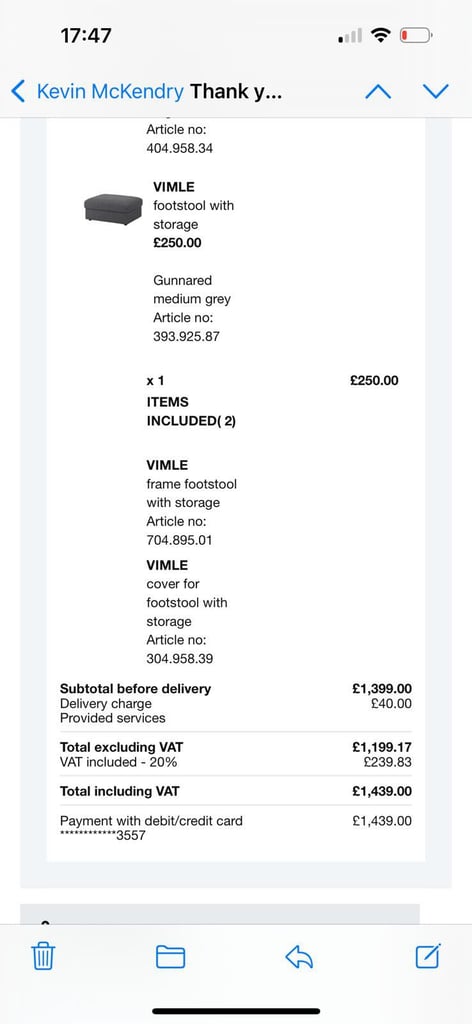Tap article number 304.958.39
Image resolution: width=472 pixels, height=1024 pixels.
pyautogui.click(x=180, y=659)
